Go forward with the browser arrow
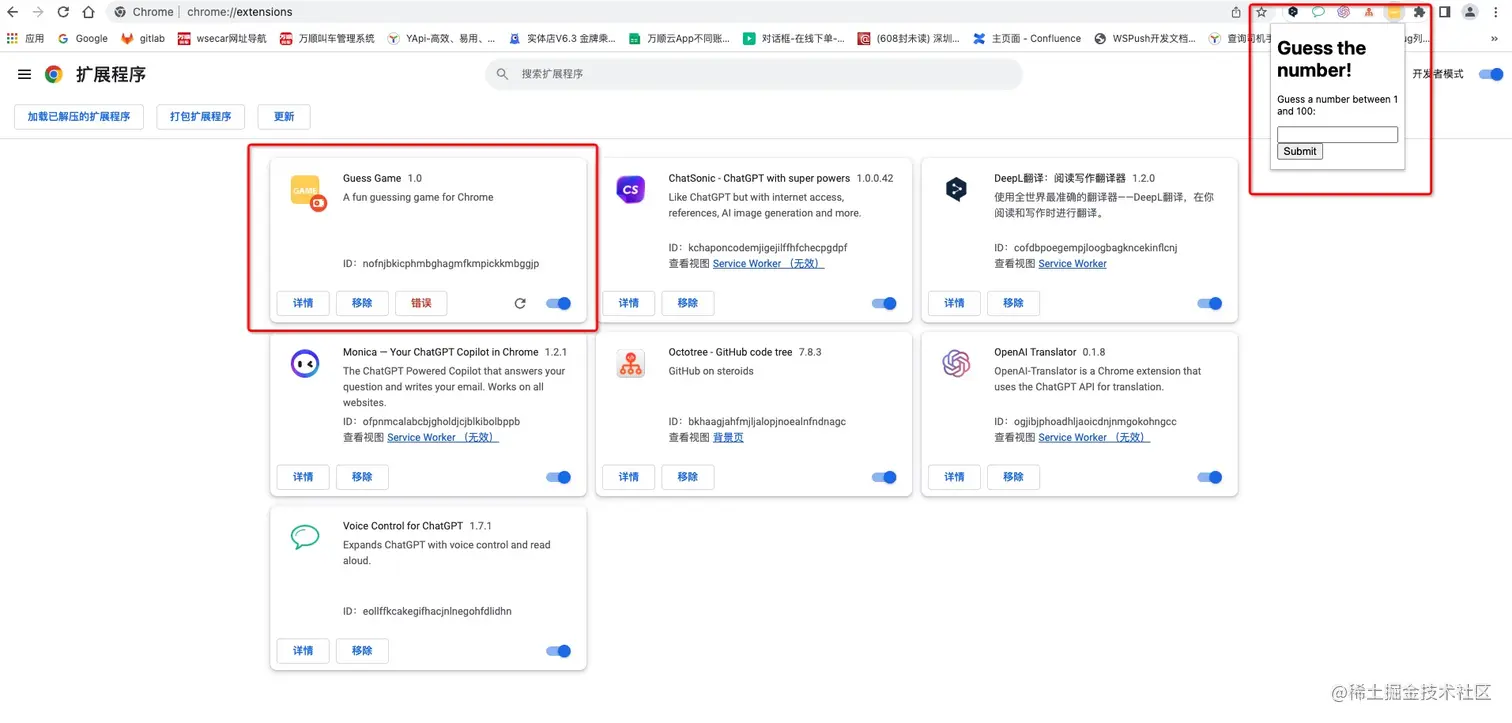This screenshot has height=723, width=1512. click(38, 12)
